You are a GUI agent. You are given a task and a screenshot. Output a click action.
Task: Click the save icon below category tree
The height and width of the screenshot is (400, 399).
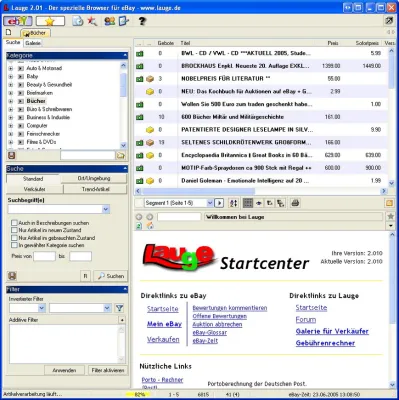11,155
